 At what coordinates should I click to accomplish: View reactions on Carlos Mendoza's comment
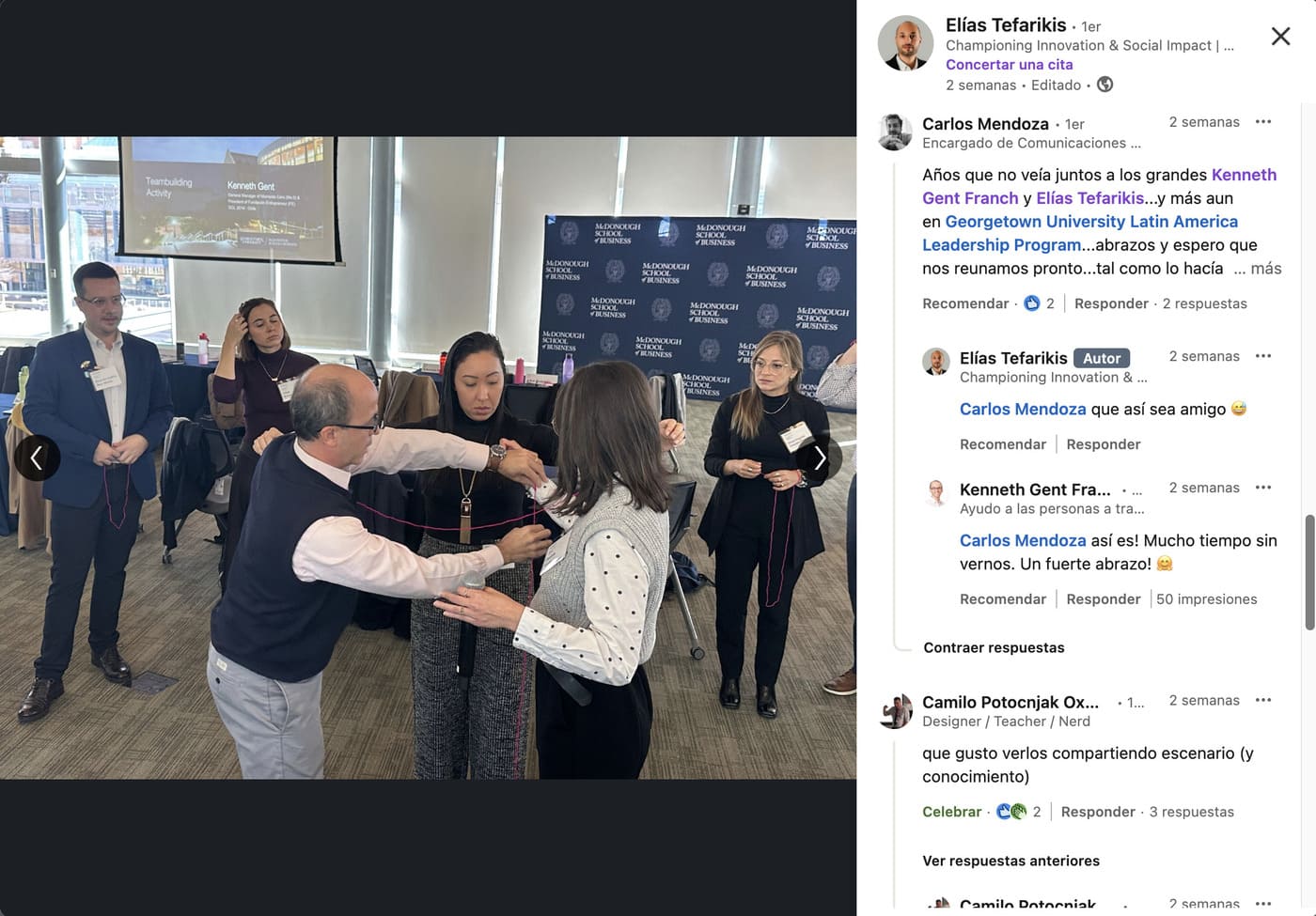coord(1039,303)
